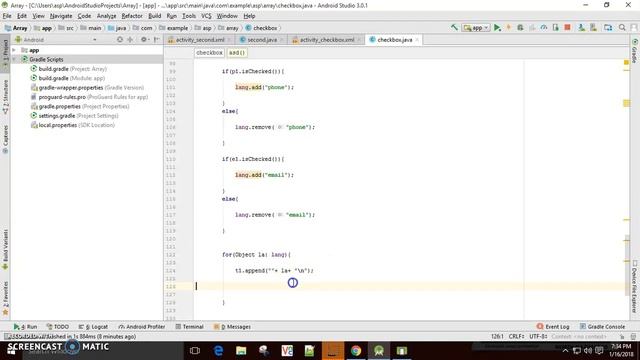
Task: Open the app run configuration dropdown
Action: (476, 27)
